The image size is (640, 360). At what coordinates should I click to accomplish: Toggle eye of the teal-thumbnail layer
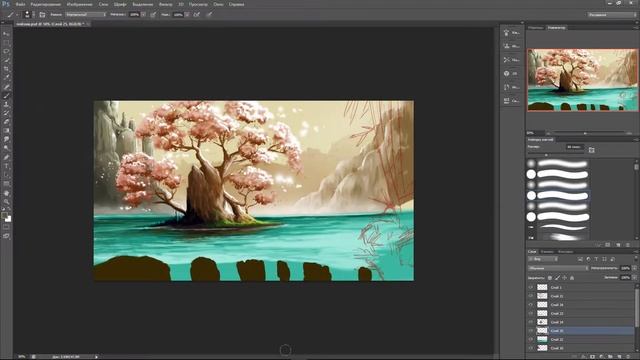click(531, 339)
